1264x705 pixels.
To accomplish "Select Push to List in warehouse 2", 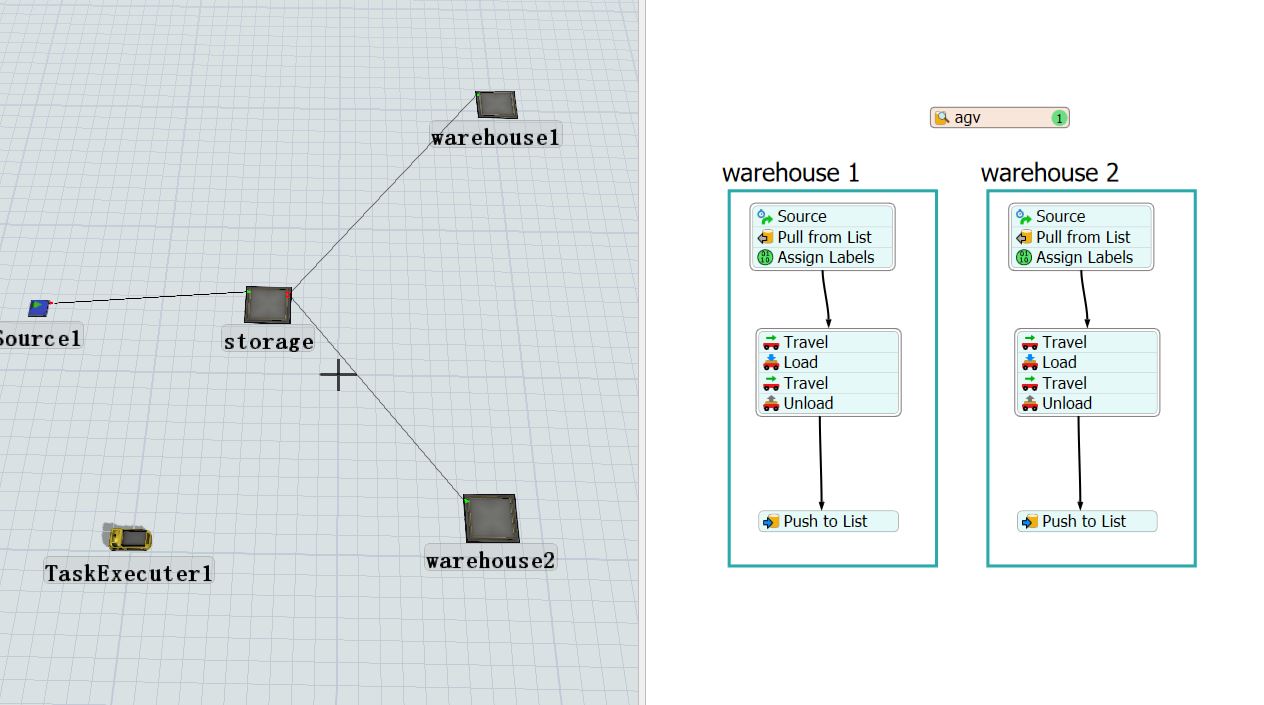I will click(x=1086, y=521).
